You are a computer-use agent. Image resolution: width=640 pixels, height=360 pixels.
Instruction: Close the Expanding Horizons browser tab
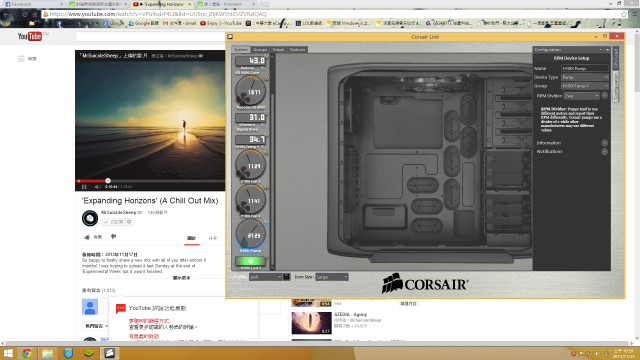tap(189, 4)
